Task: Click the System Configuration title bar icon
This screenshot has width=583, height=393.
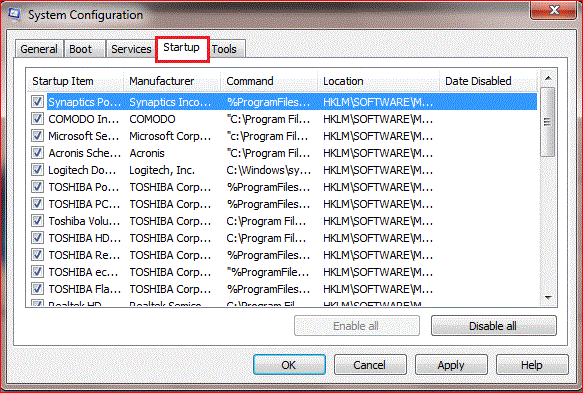Action: click(14, 14)
